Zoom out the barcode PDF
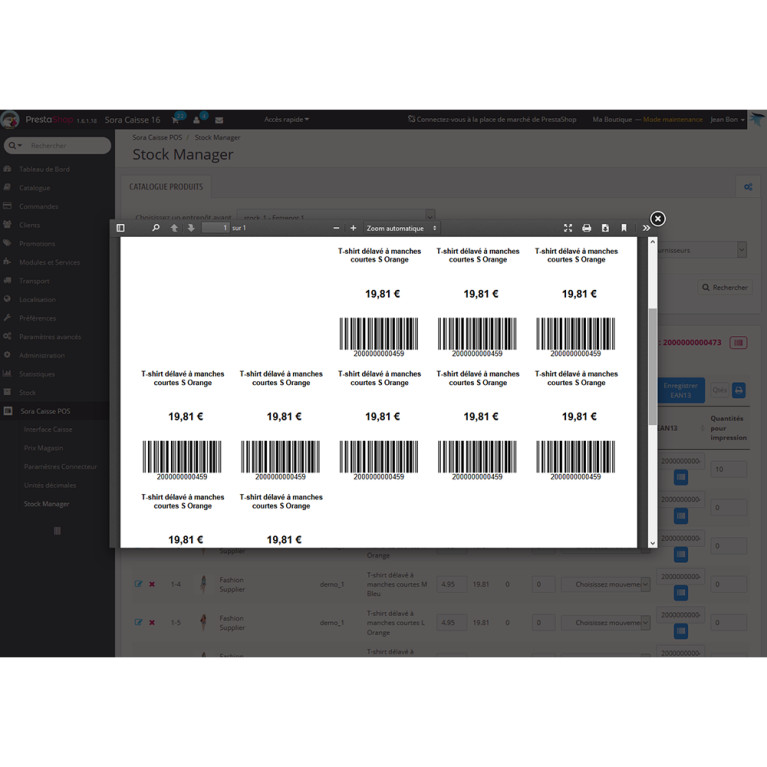This screenshot has height=767, width=767. [336, 228]
